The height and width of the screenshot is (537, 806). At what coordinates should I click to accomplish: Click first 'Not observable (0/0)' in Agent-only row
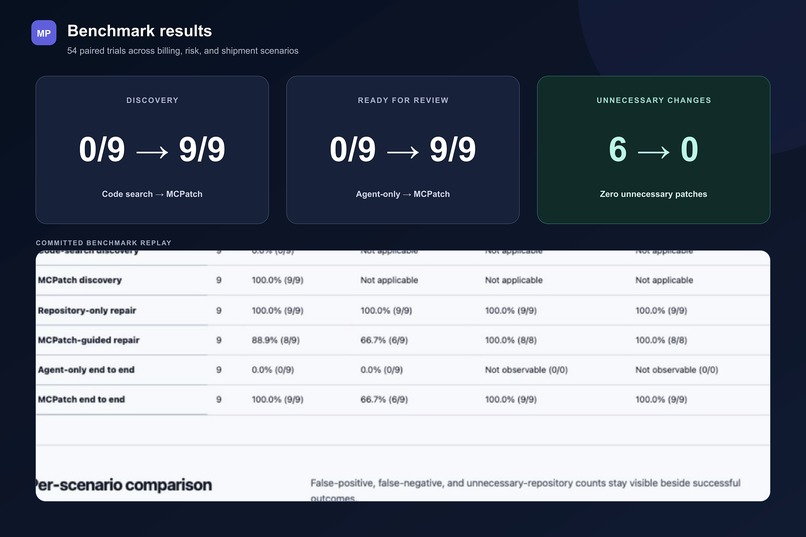(526, 369)
